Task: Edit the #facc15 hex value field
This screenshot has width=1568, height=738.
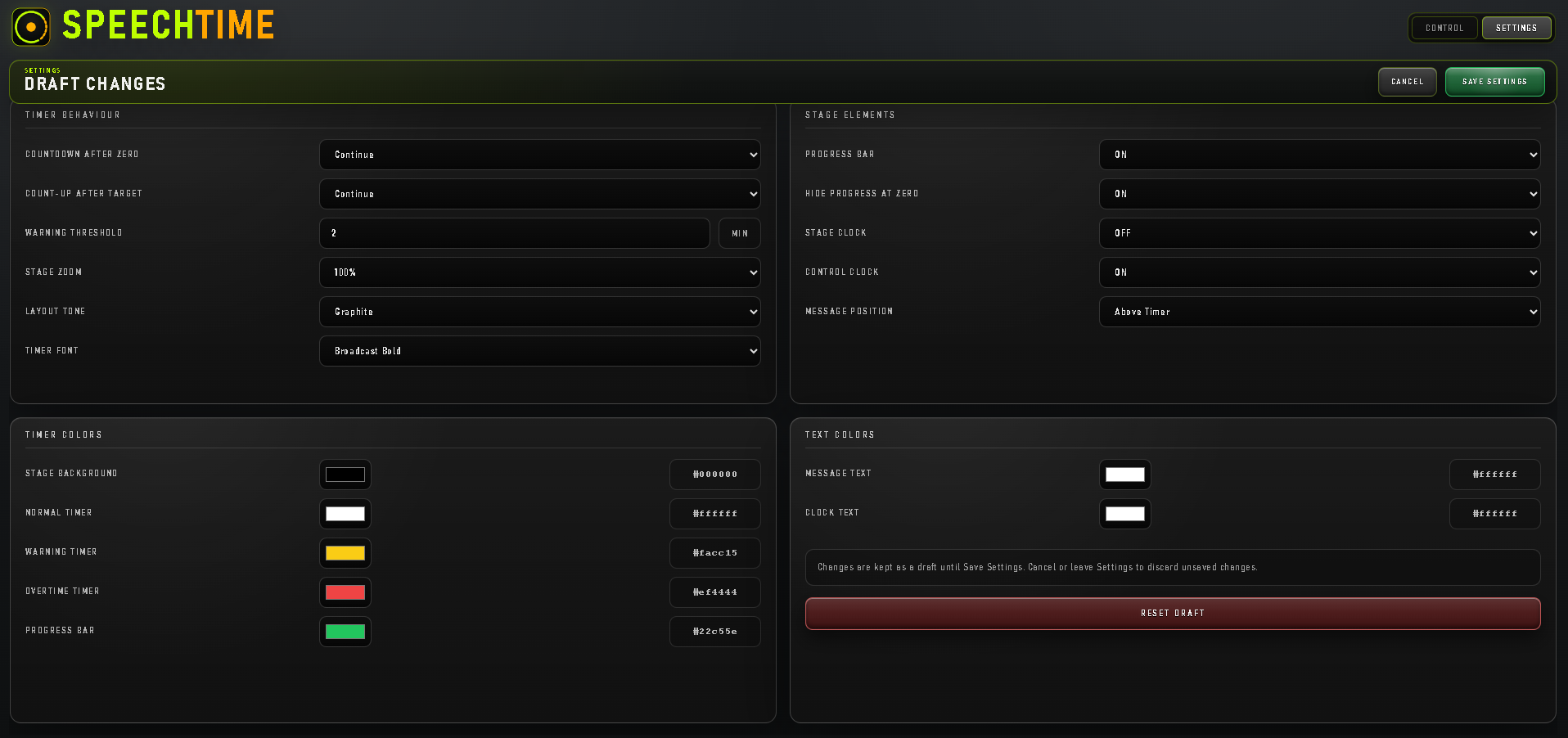Action: [x=715, y=553]
